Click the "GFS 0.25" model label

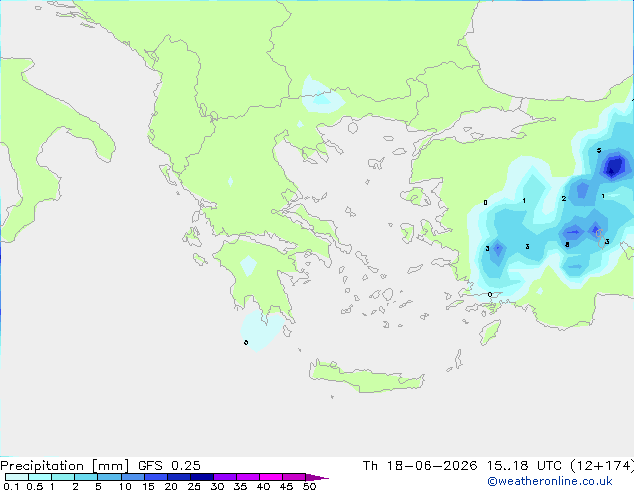click(x=169, y=466)
